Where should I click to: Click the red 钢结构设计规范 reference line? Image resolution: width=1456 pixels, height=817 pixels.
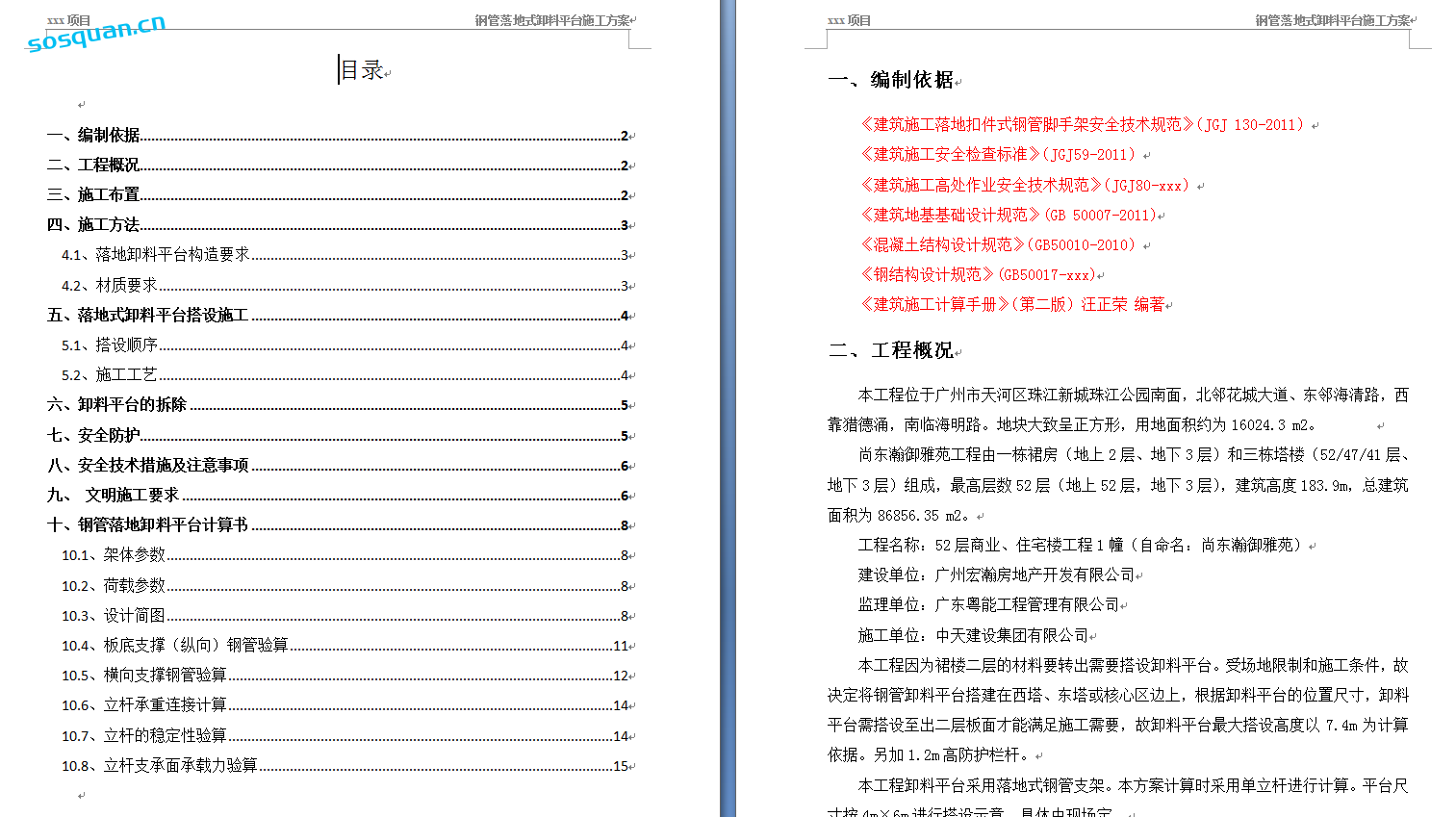pyautogui.click(x=976, y=275)
